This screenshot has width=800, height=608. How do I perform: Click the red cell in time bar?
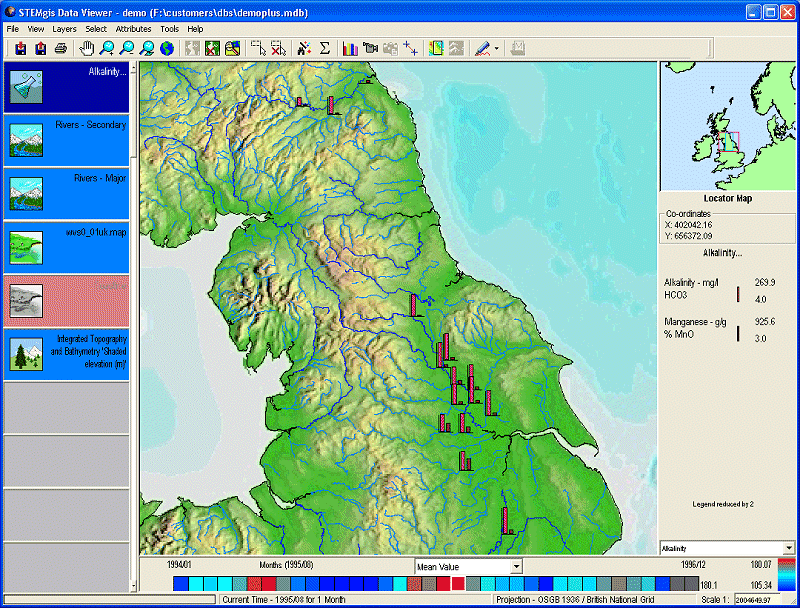[x=458, y=583]
